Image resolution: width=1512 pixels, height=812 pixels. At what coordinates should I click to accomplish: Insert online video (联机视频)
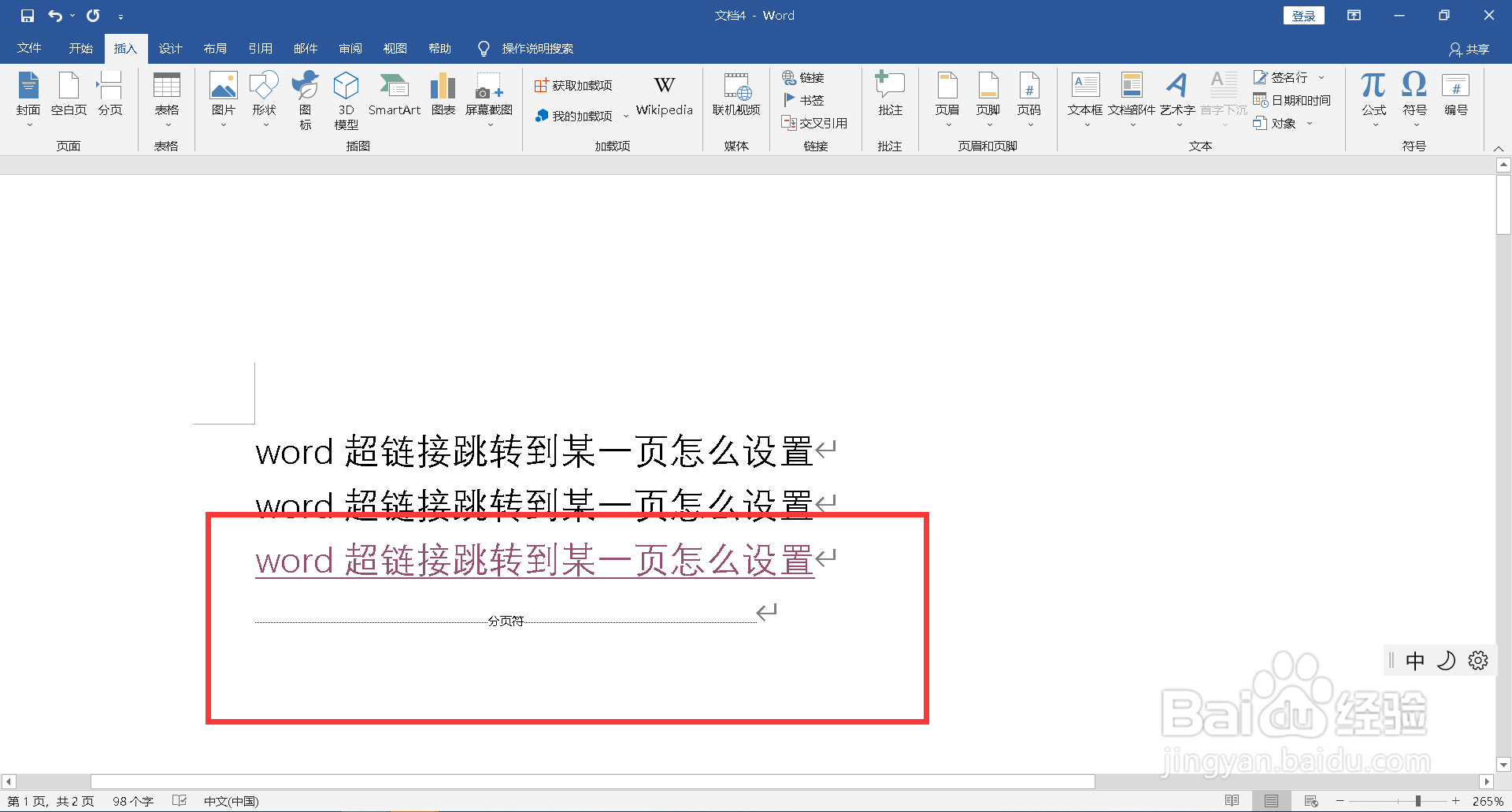pos(736,95)
